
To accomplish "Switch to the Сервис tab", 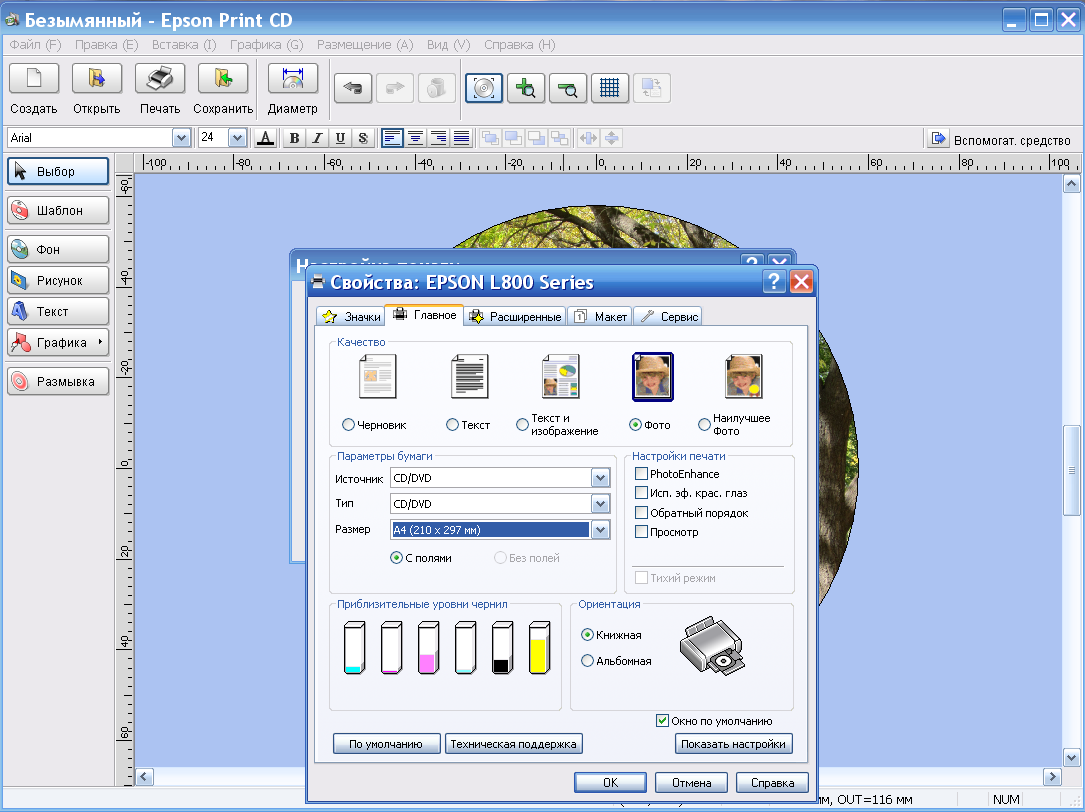I will [x=668, y=316].
